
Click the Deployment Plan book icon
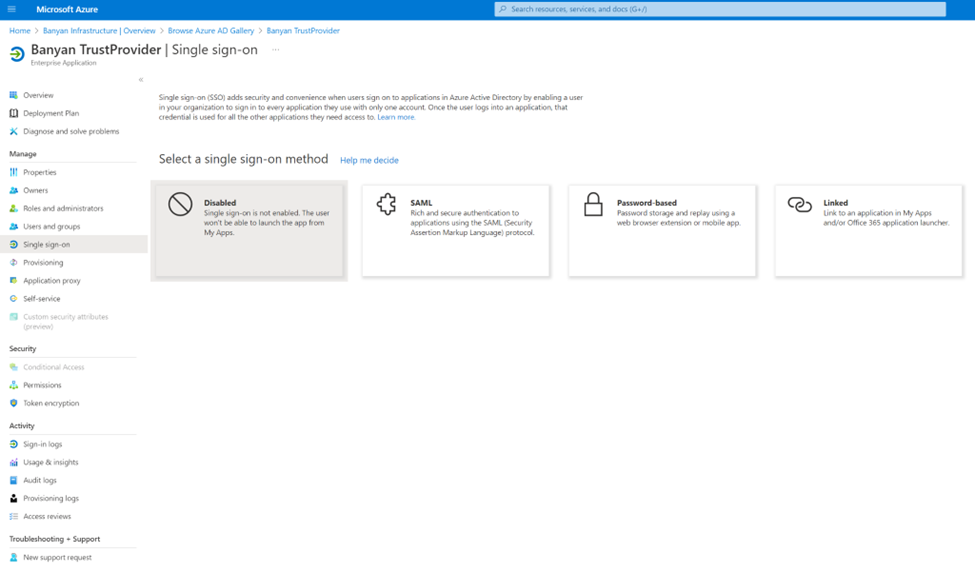click(x=14, y=113)
